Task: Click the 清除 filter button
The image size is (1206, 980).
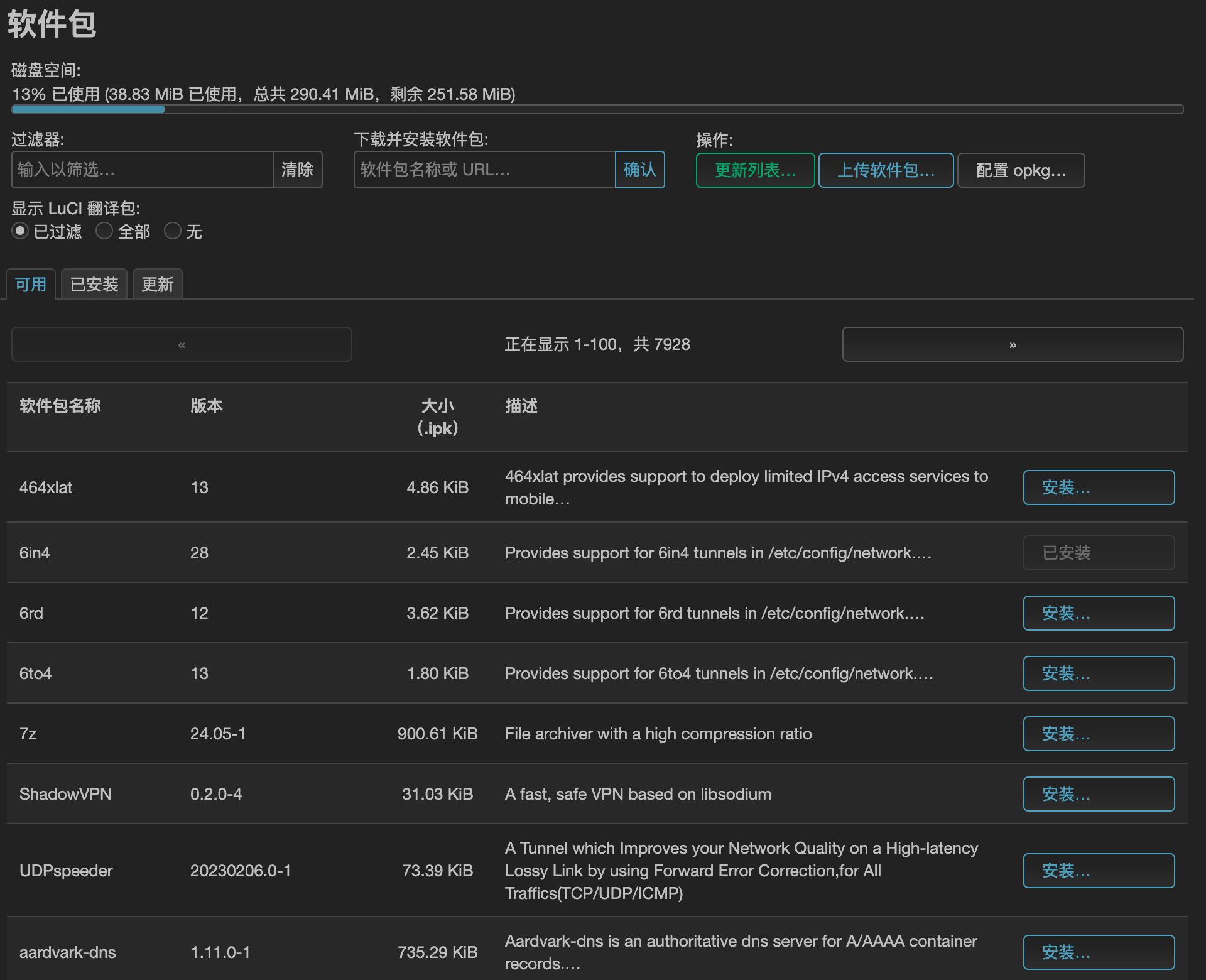Action: (x=297, y=170)
